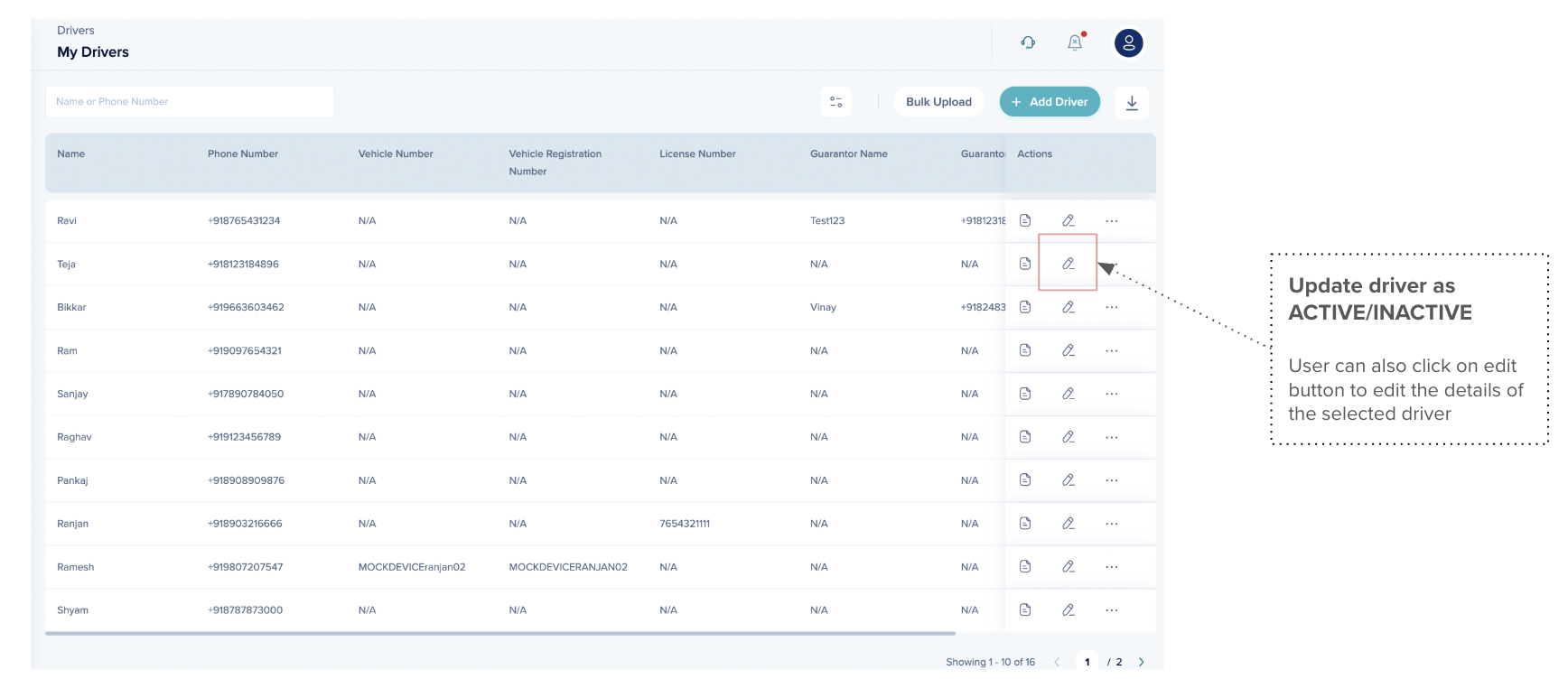This screenshot has width=1568, height=679.
Task: Click the Drivers breadcrumb label
Action: click(x=76, y=31)
